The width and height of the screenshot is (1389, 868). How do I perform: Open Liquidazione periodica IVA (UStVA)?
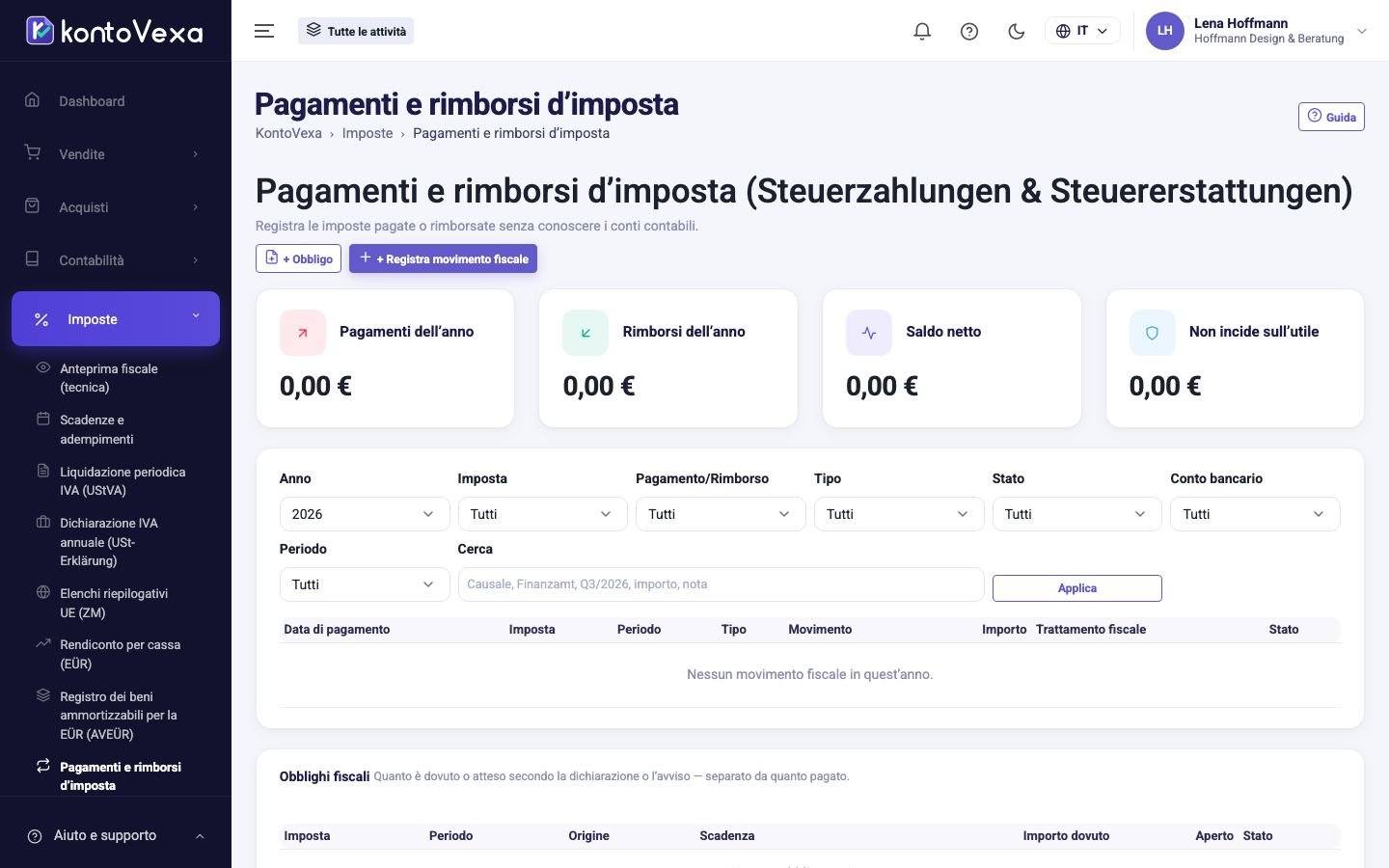tap(116, 481)
